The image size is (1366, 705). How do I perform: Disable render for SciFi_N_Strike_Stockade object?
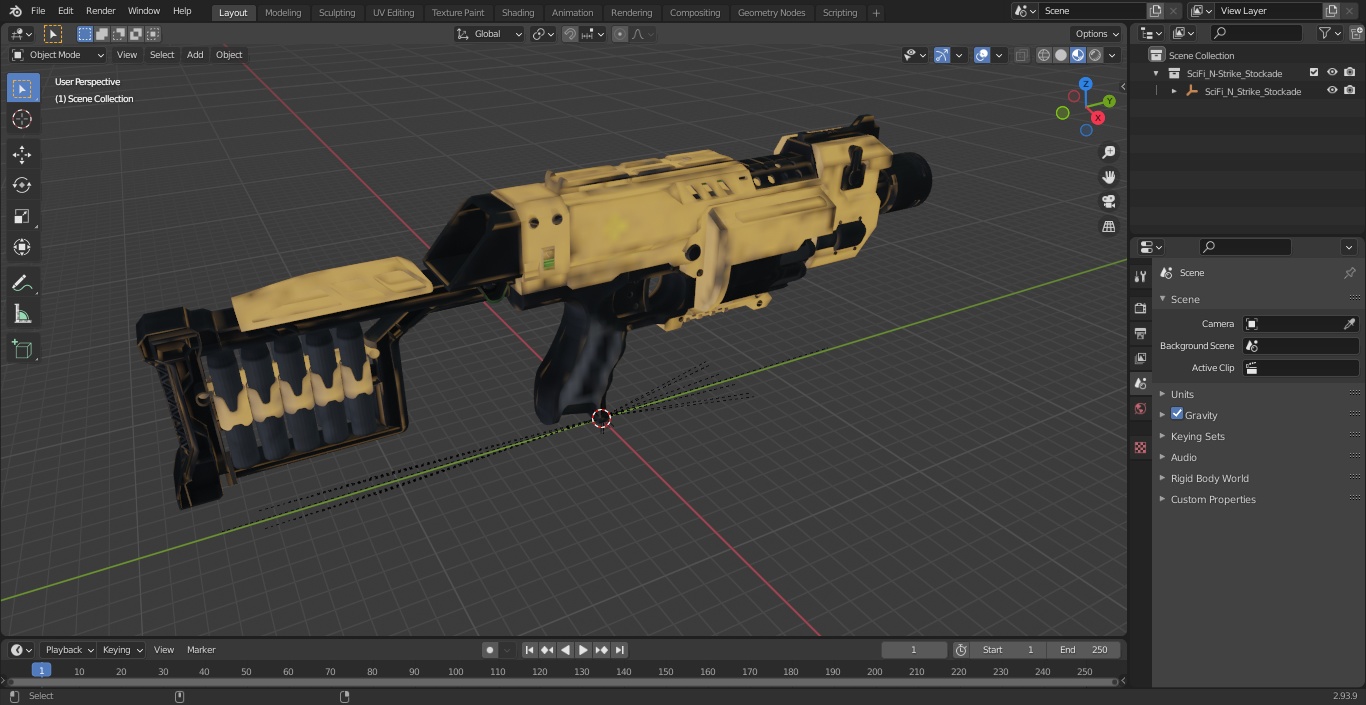tap(1350, 91)
